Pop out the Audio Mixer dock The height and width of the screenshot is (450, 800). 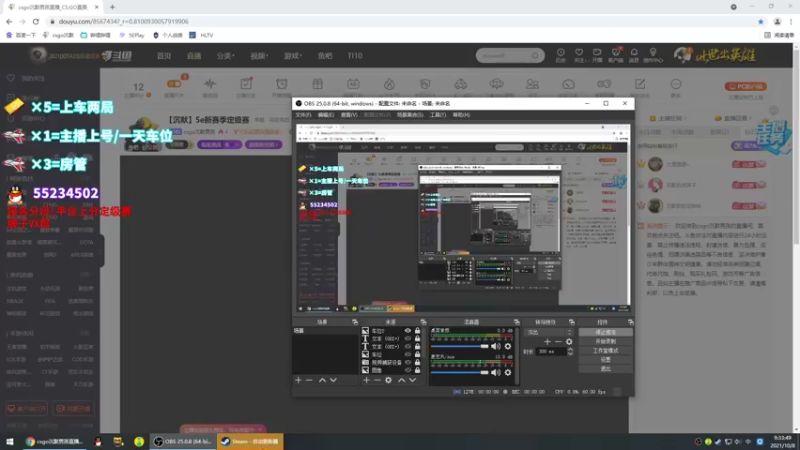pyautogui.click(x=516, y=322)
